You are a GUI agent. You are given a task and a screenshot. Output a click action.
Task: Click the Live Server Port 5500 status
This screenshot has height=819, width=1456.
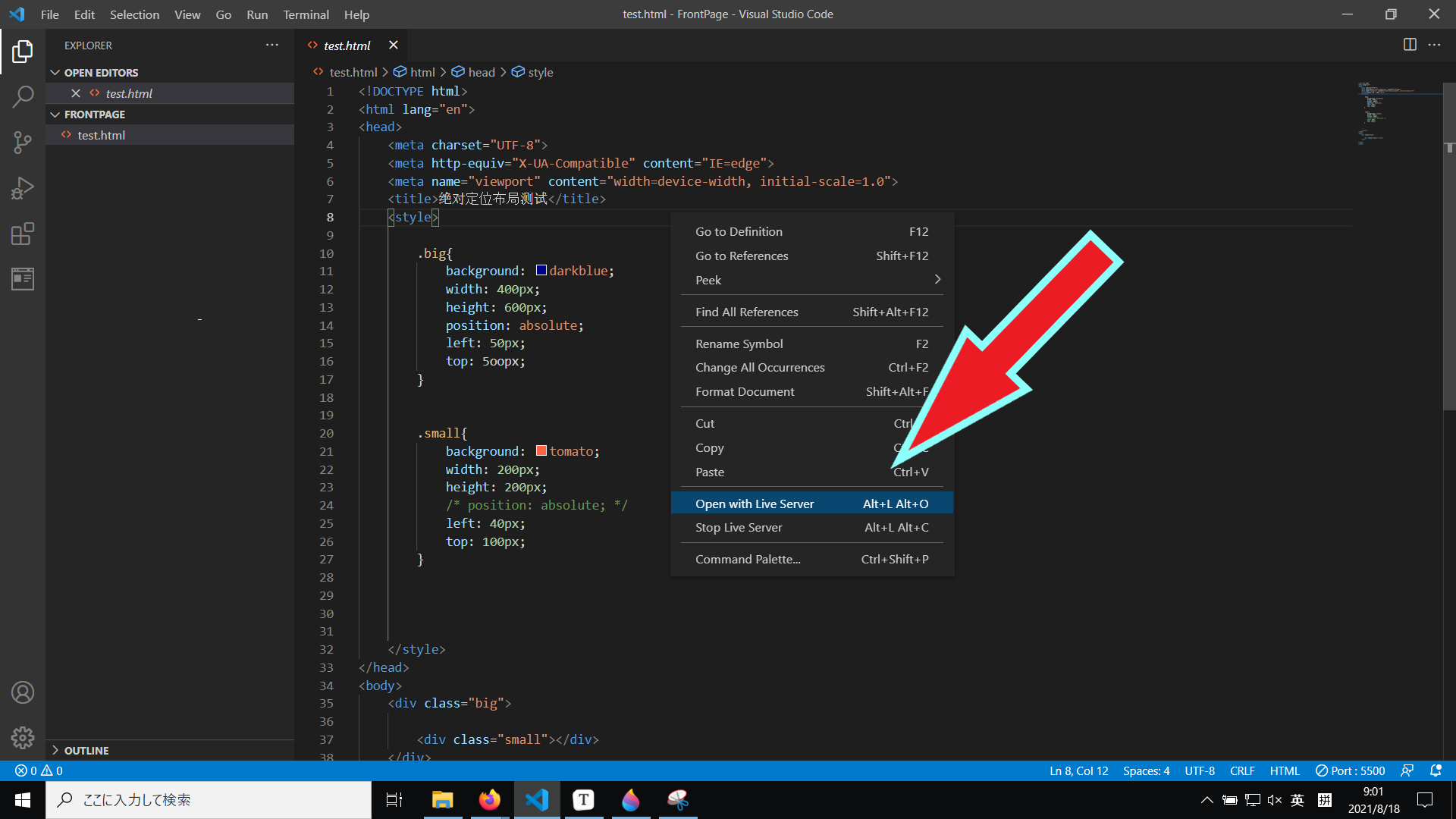tap(1350, 770)
